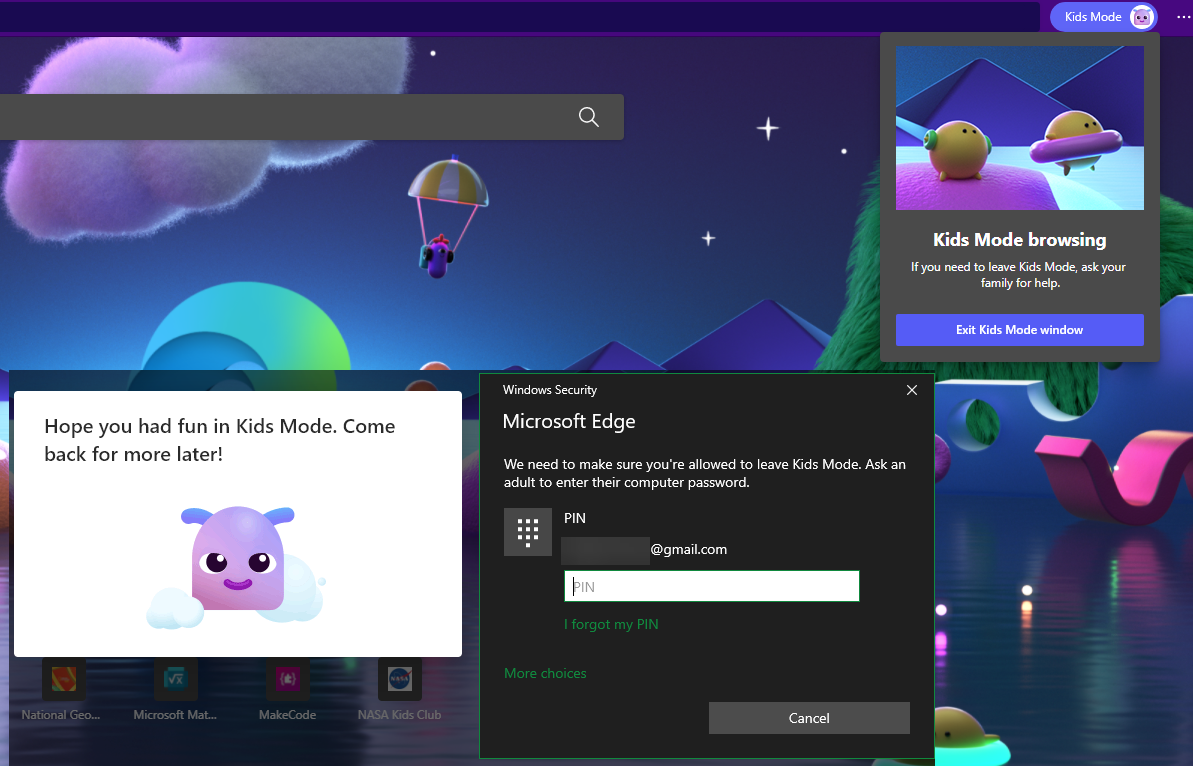
Task: Click the I forgot my PIN link
Action: [x=611, y=625]
